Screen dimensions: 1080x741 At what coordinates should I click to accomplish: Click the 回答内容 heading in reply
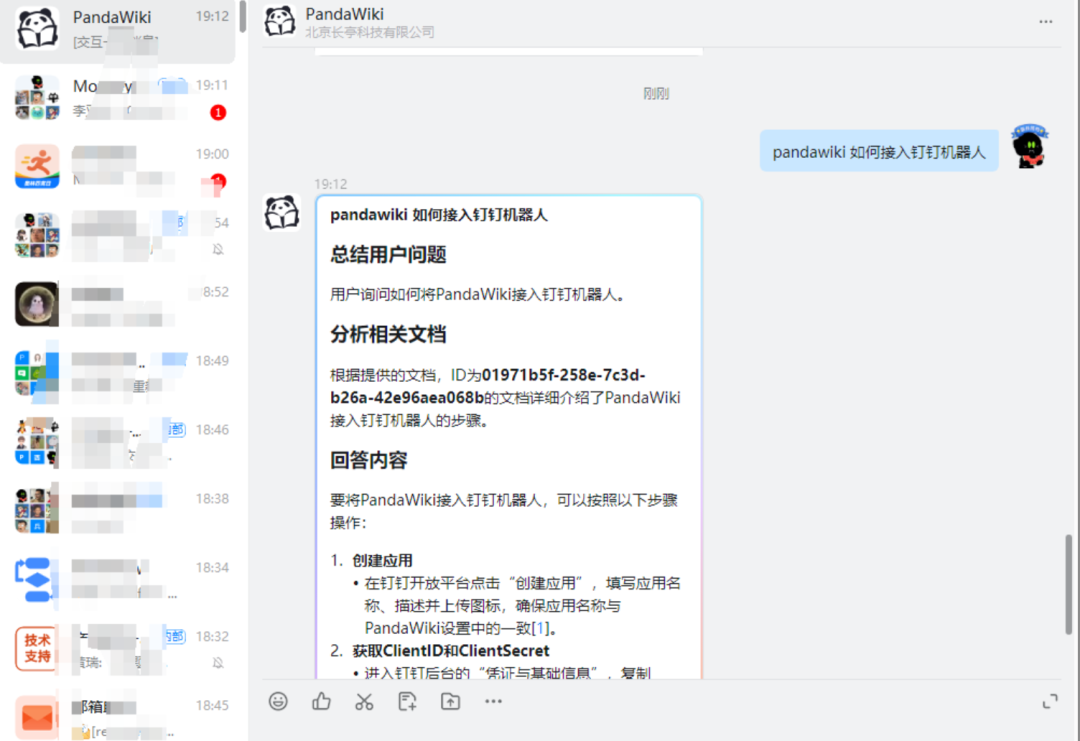click(x=368, y=460)
